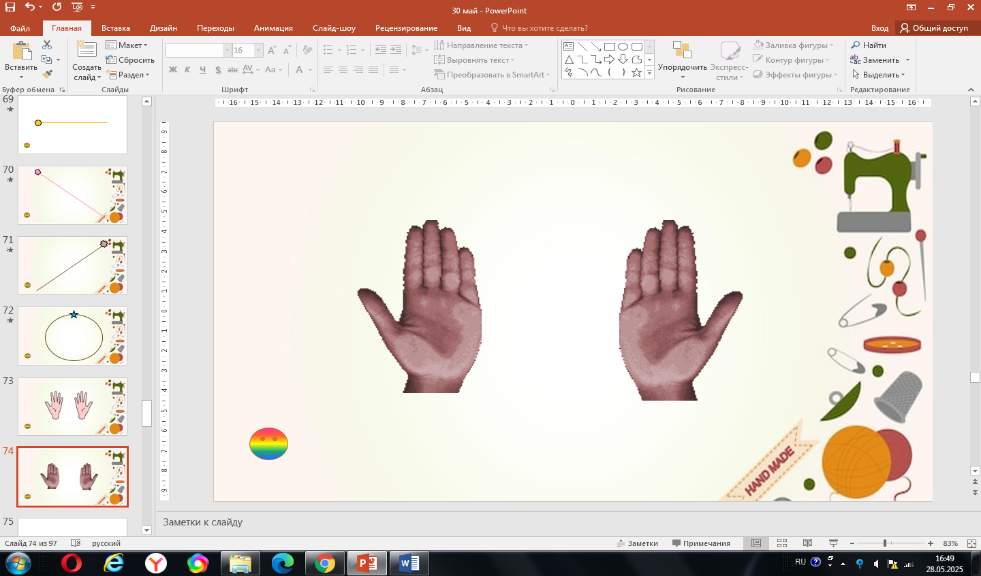Image resolution: width=981 pixels, height=576 pixels.
Task: Choose the oval shape in shapes gallery
Action: click(x=623, y=46)
